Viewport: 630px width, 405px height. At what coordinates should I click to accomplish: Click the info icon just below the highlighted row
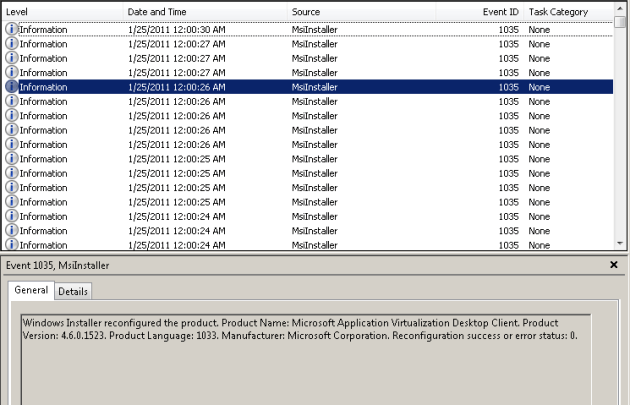(x=12, y=101)
